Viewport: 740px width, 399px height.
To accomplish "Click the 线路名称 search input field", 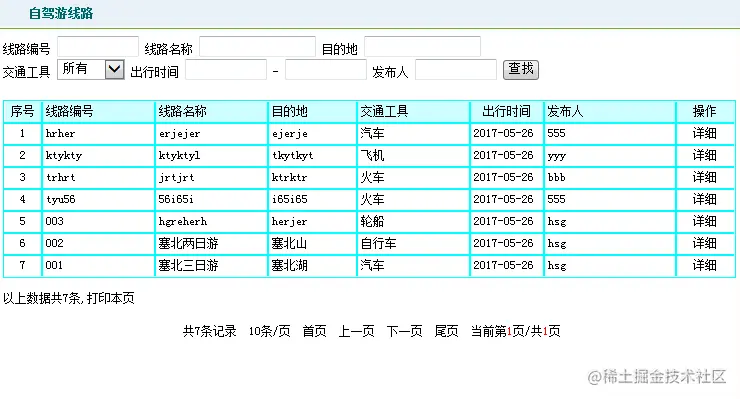I will (257, 47).
